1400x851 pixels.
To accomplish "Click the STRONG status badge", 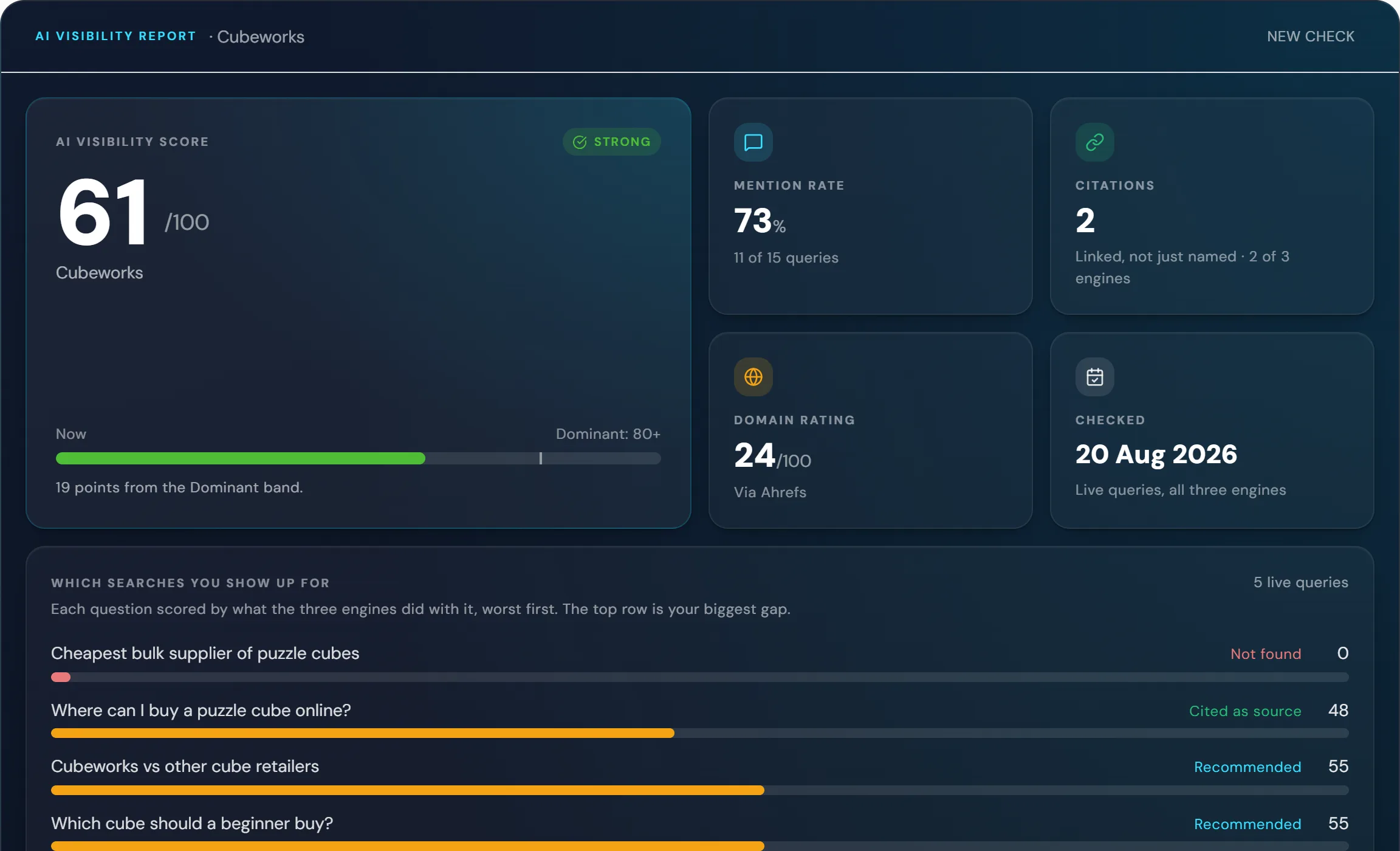I will (611, 142).
